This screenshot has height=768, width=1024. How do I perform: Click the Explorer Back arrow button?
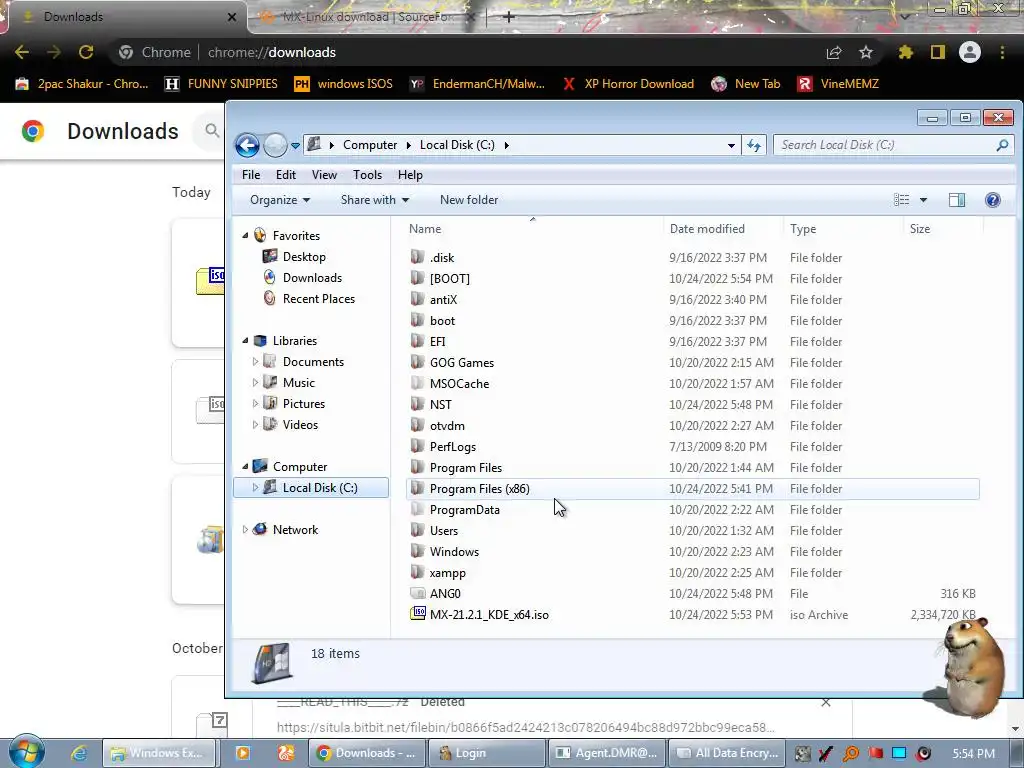click(x=248, y=145)
